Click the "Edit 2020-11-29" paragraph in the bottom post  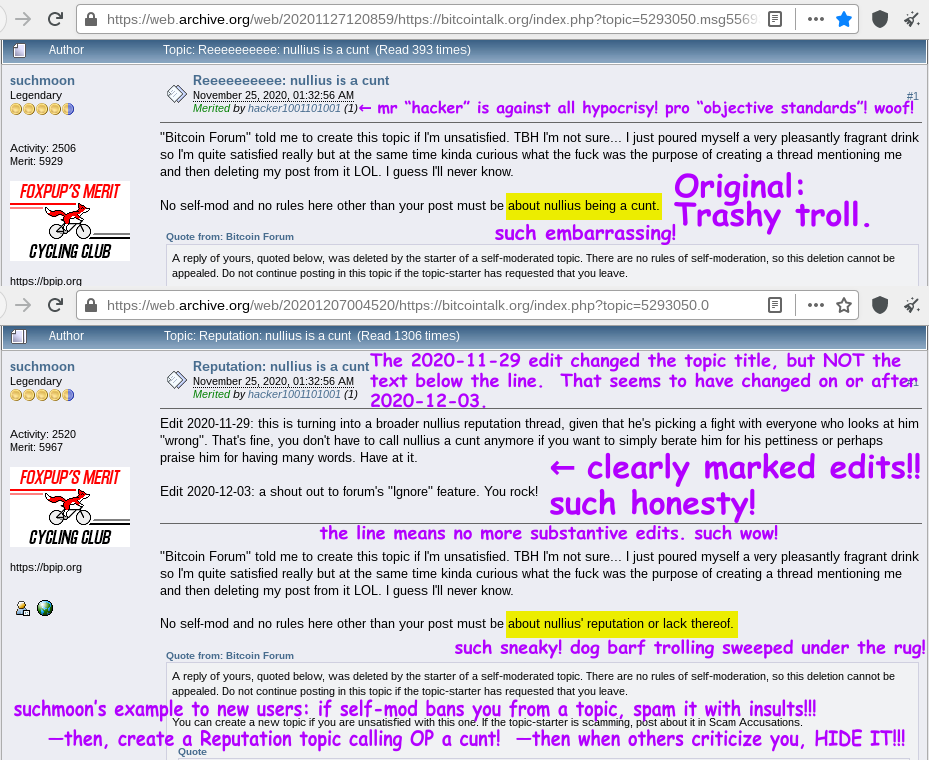pos(539,441)
